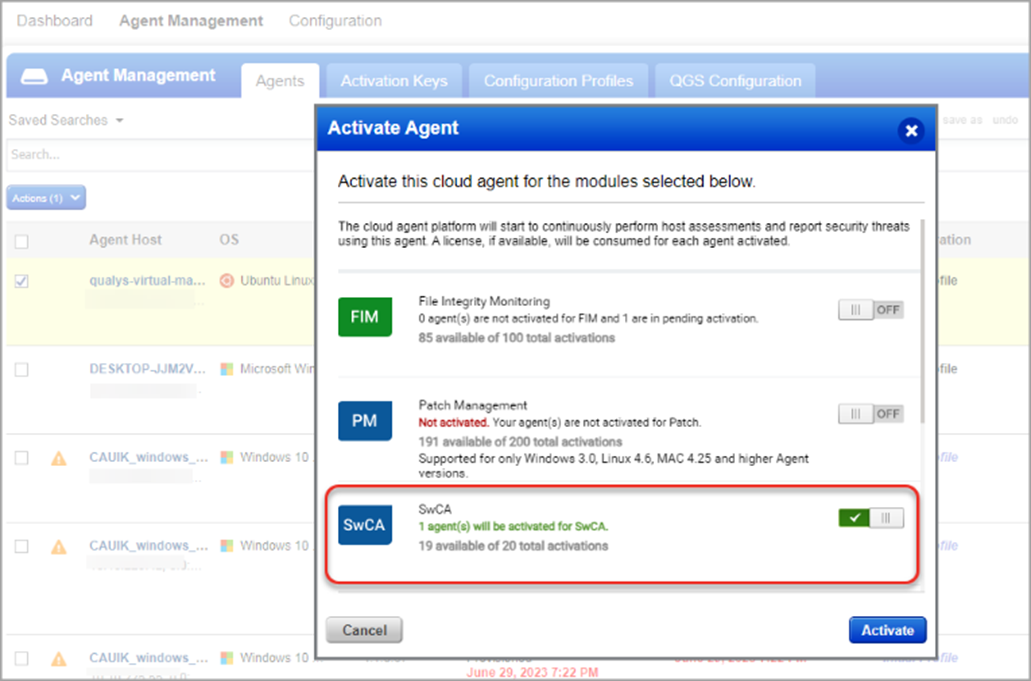This screenshot has height=681, width=1031.
Task: Go to the Dashboard menu
Action: pos(55,21)
